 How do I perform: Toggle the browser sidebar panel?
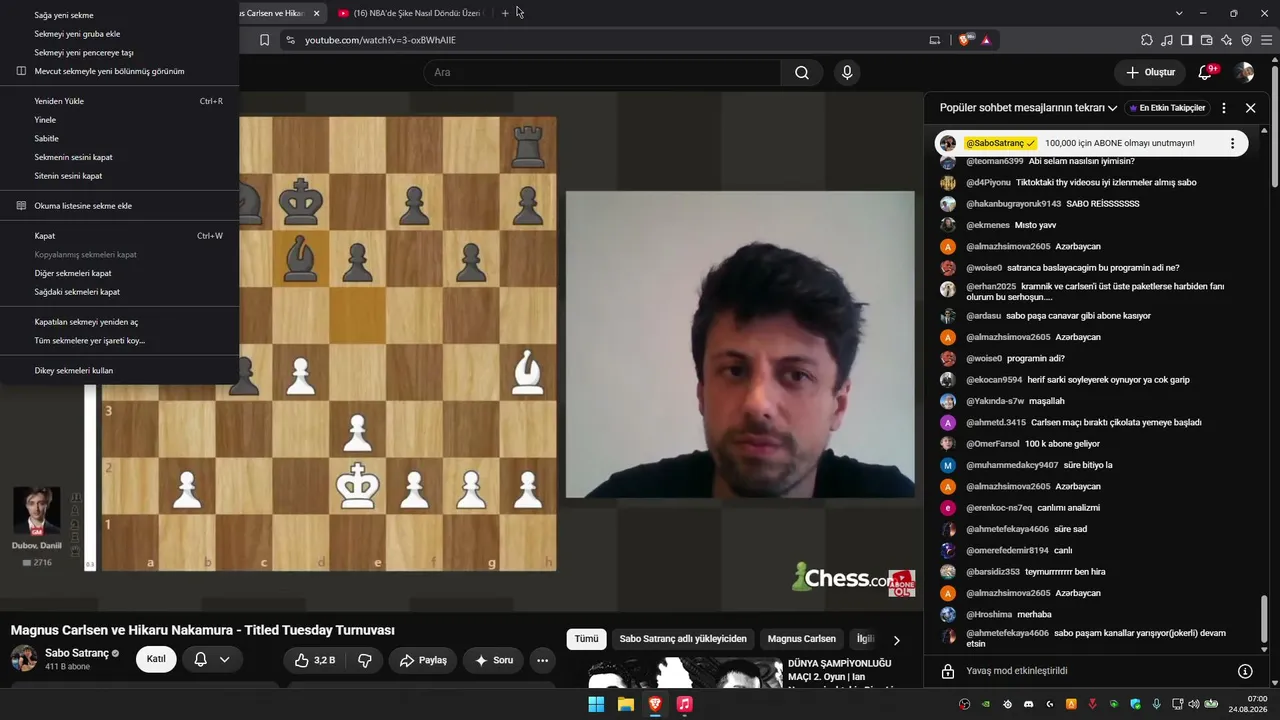point(1186,40)
